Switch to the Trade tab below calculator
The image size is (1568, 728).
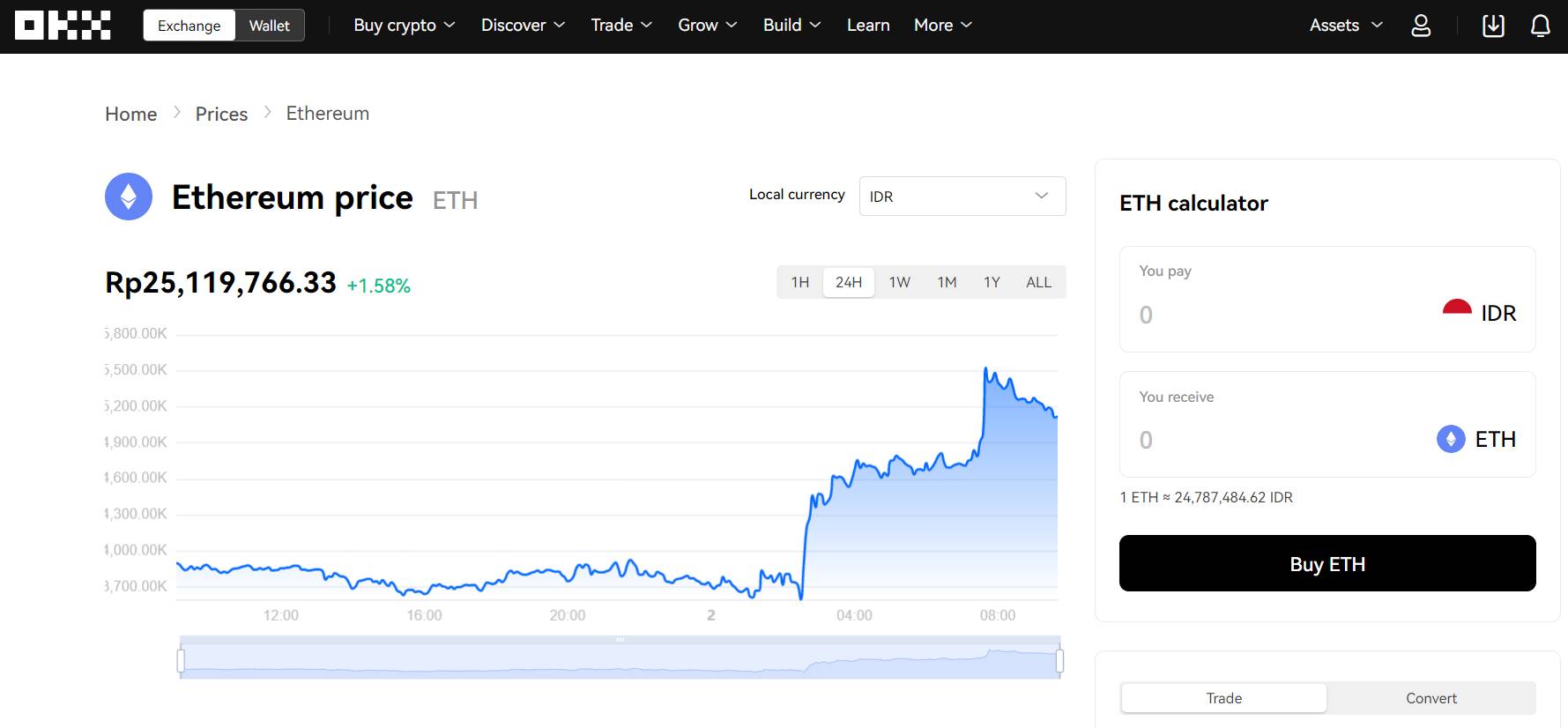(1224, 698)
